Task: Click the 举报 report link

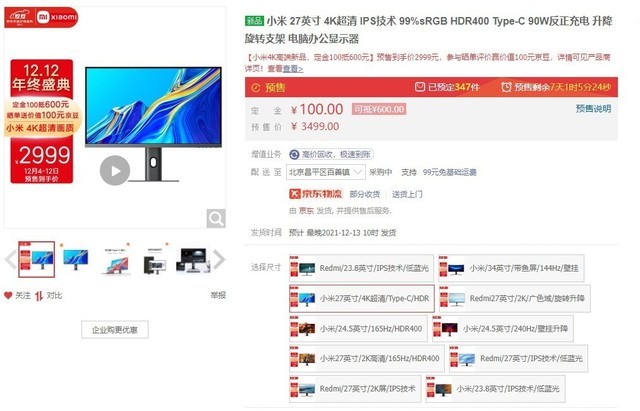Action: [218, 295]
